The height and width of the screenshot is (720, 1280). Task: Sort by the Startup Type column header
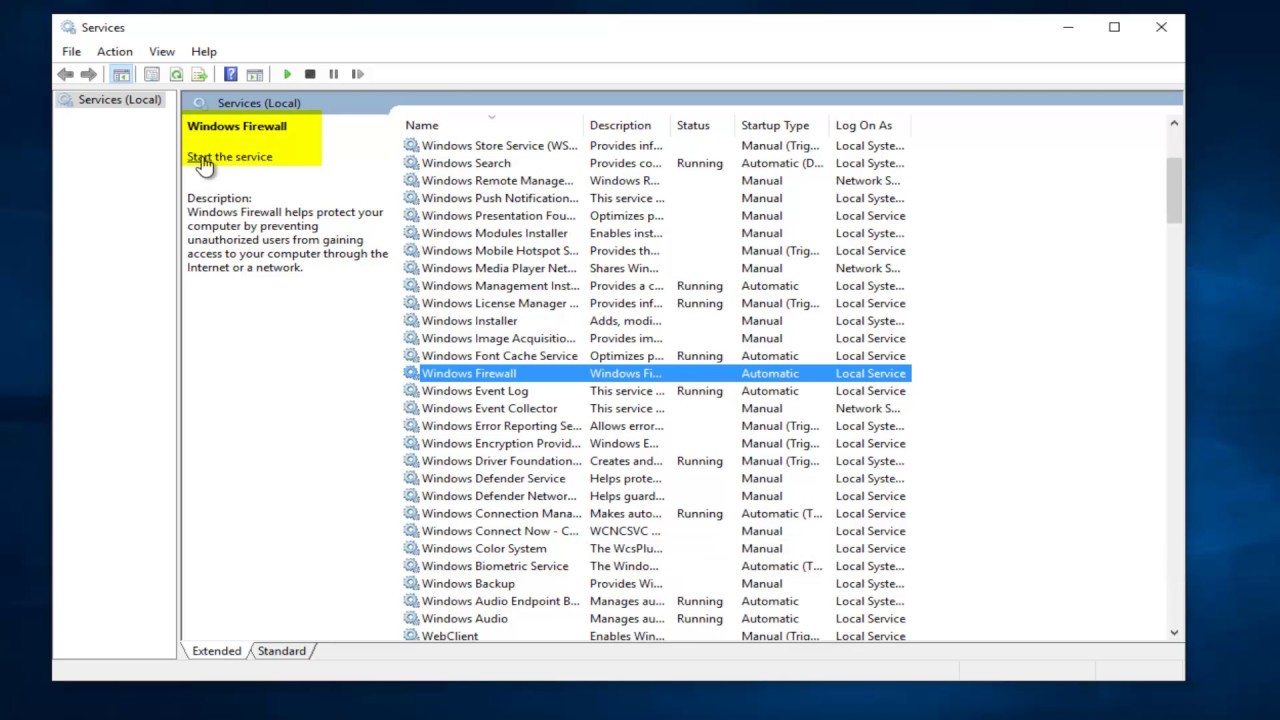coord(783,125)
